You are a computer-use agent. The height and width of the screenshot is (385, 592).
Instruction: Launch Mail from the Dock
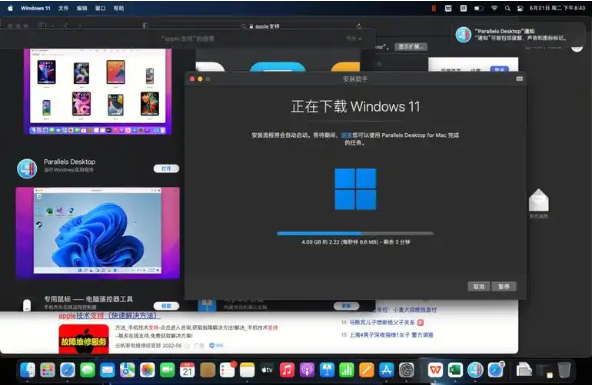pos(108,370)
